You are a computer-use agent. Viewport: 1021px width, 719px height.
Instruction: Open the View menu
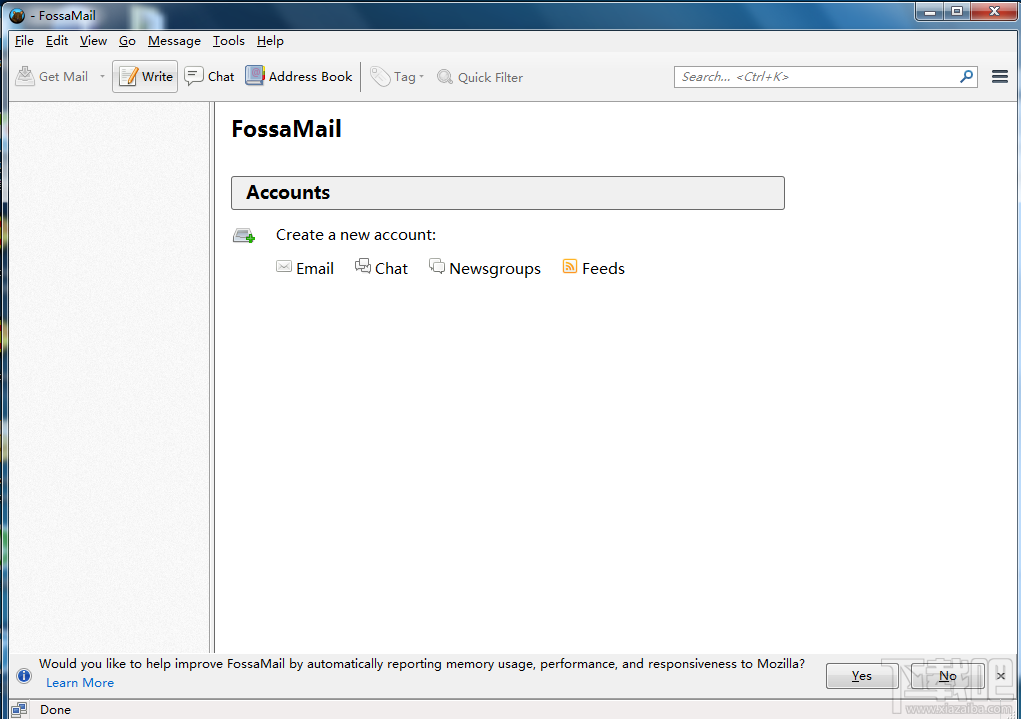click(93, 40)
